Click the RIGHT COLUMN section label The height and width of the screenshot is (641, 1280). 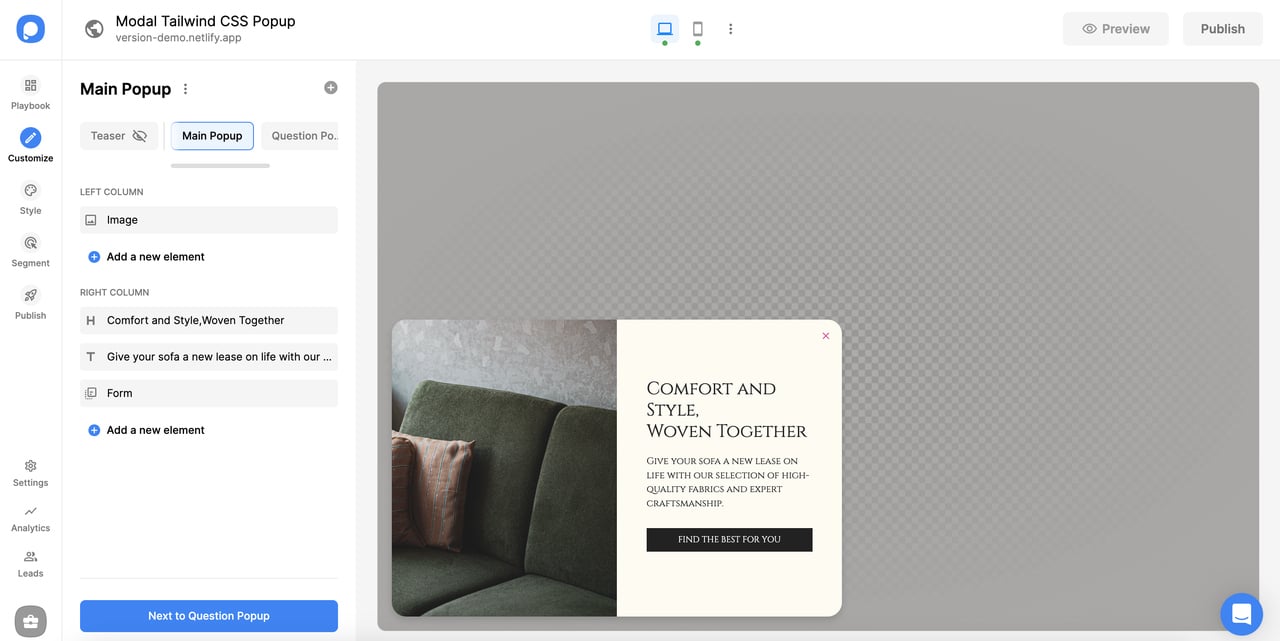click(115, 293)
